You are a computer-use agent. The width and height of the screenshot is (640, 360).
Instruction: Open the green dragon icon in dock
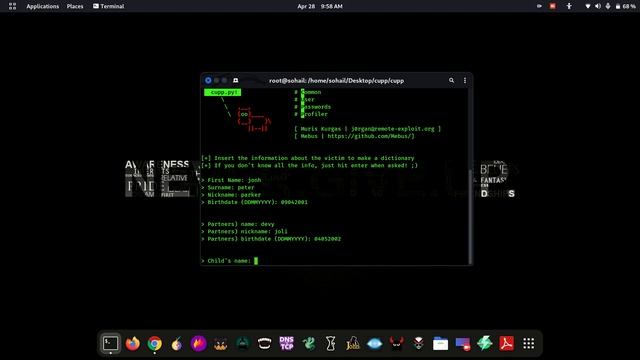pos(309,343)
